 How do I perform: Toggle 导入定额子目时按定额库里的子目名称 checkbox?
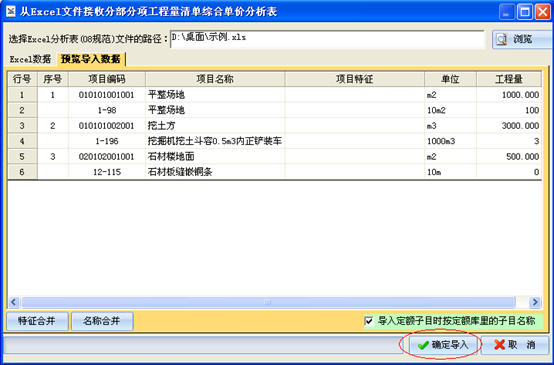tap(369, 321)
